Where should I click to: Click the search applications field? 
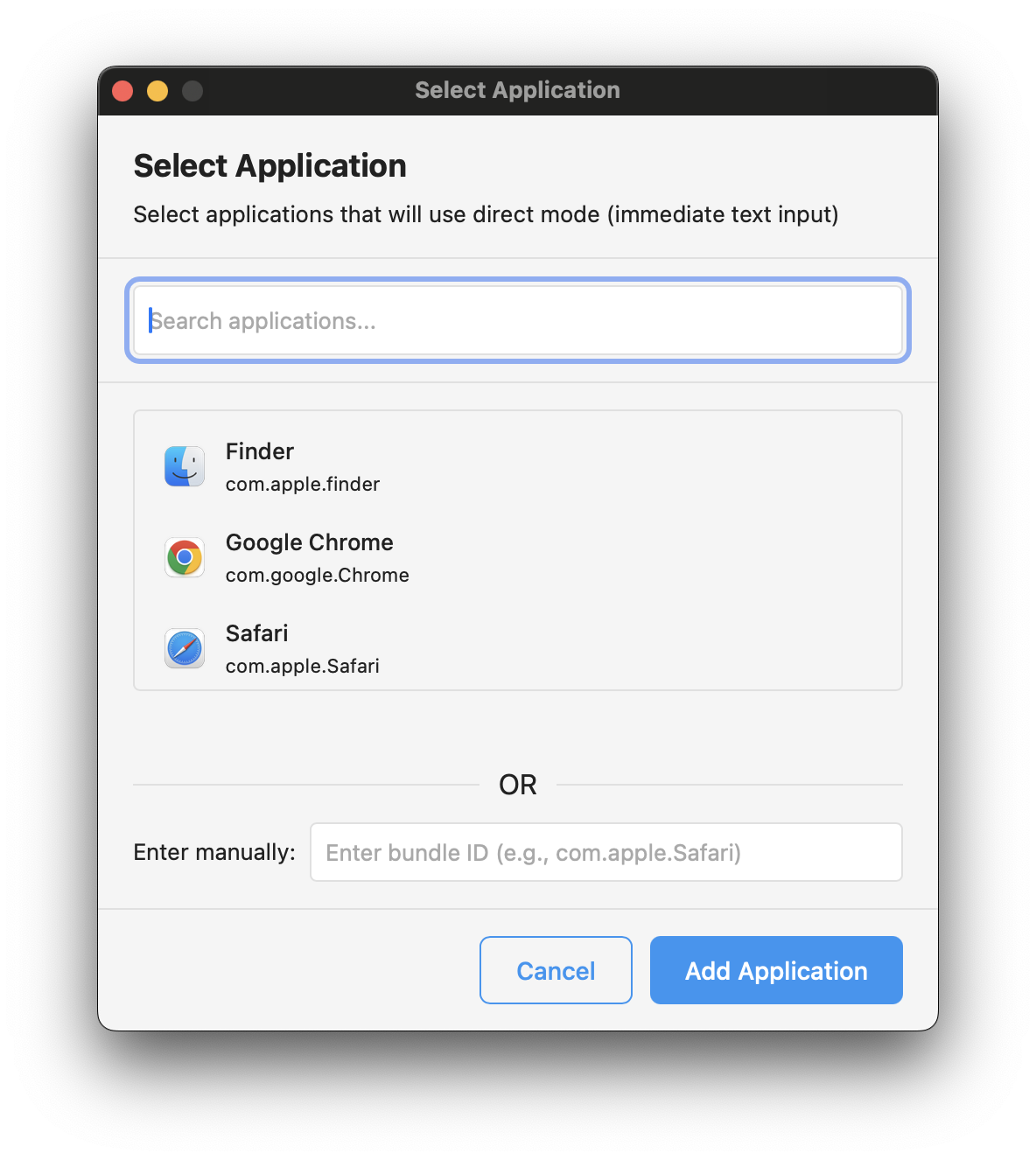[518, 320]
